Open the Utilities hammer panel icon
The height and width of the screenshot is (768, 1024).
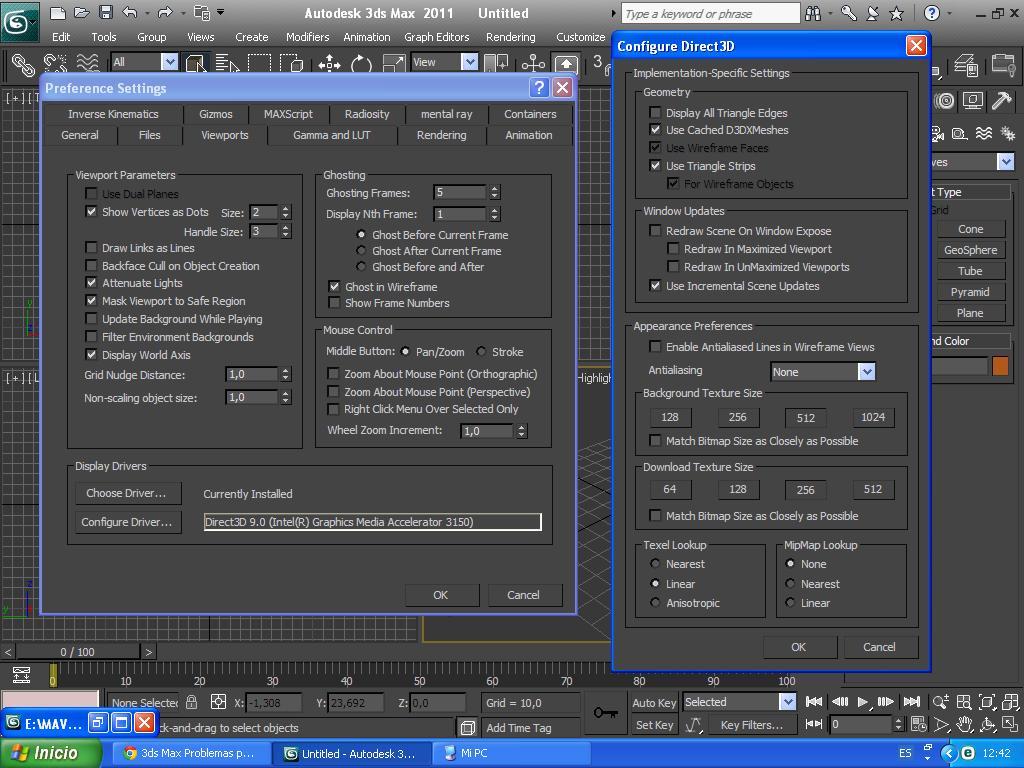[1000, 101]
